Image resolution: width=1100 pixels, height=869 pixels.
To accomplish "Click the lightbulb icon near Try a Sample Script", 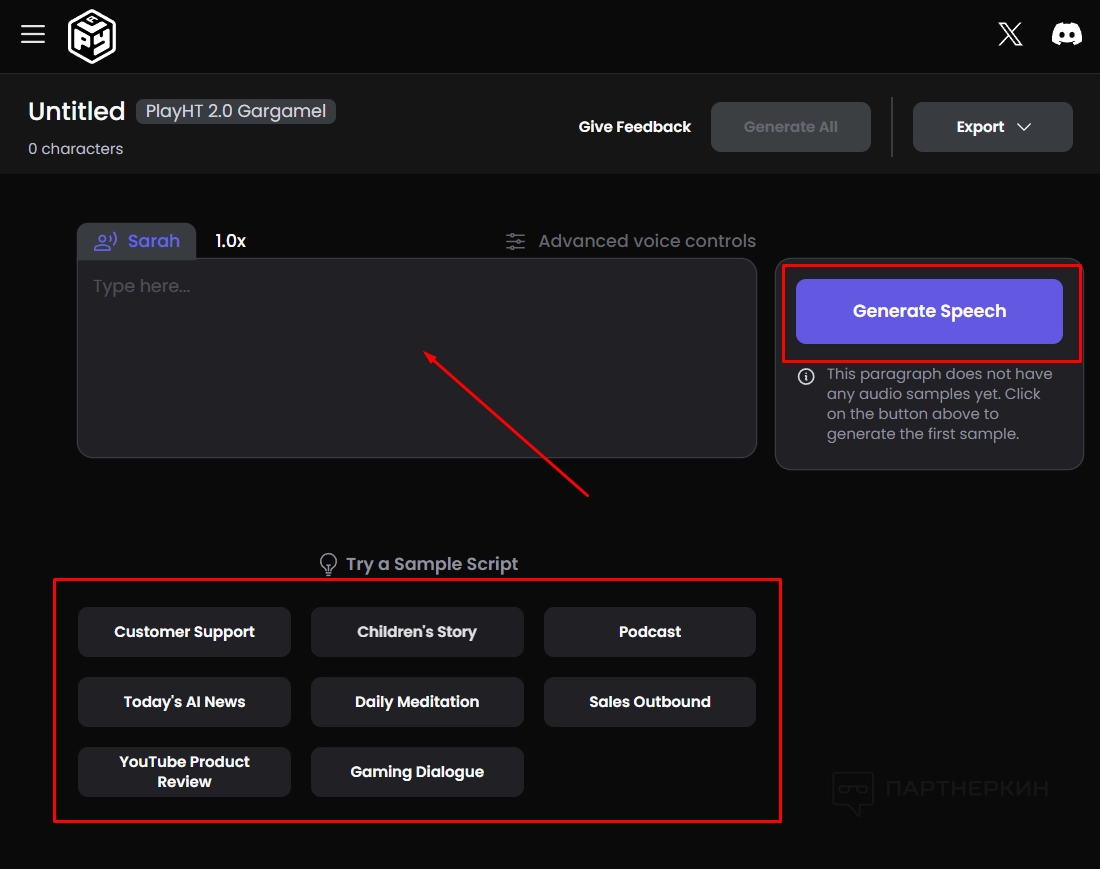I will click(x=328, y=564).
